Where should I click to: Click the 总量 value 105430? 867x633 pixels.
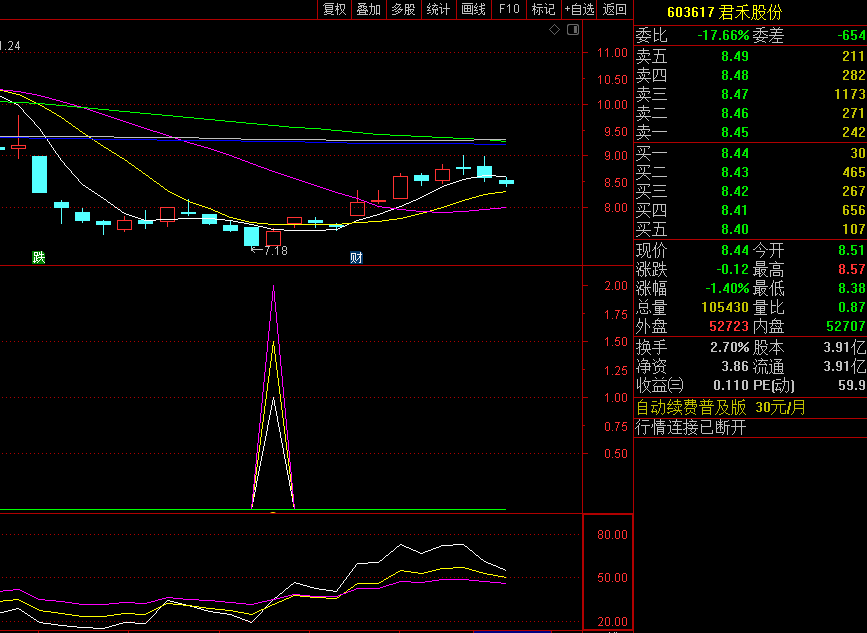click(x=725, y=307)
